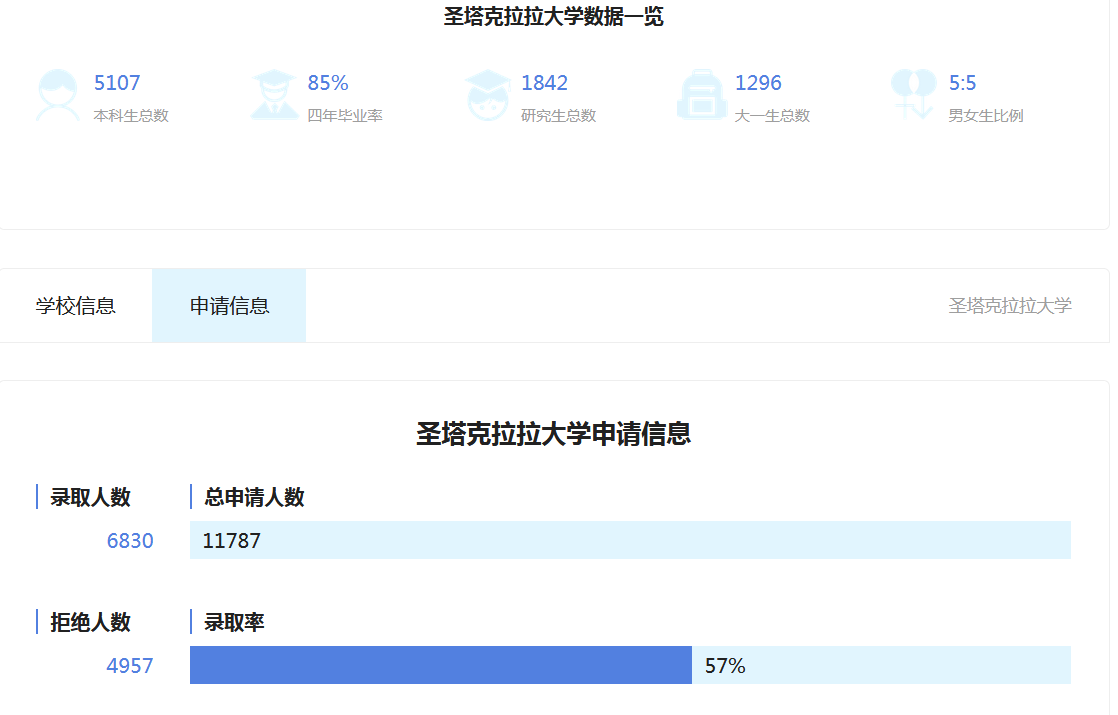Click the 57% acceptance rate label
The image size is (1118, 715).
point(725,666)
